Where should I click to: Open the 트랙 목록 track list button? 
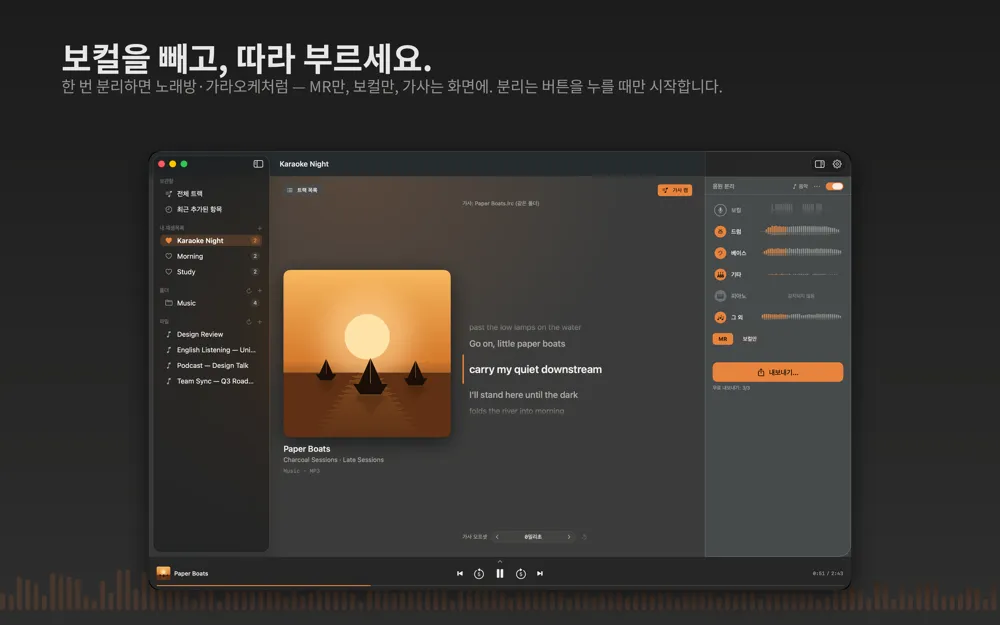pos(302,190)
